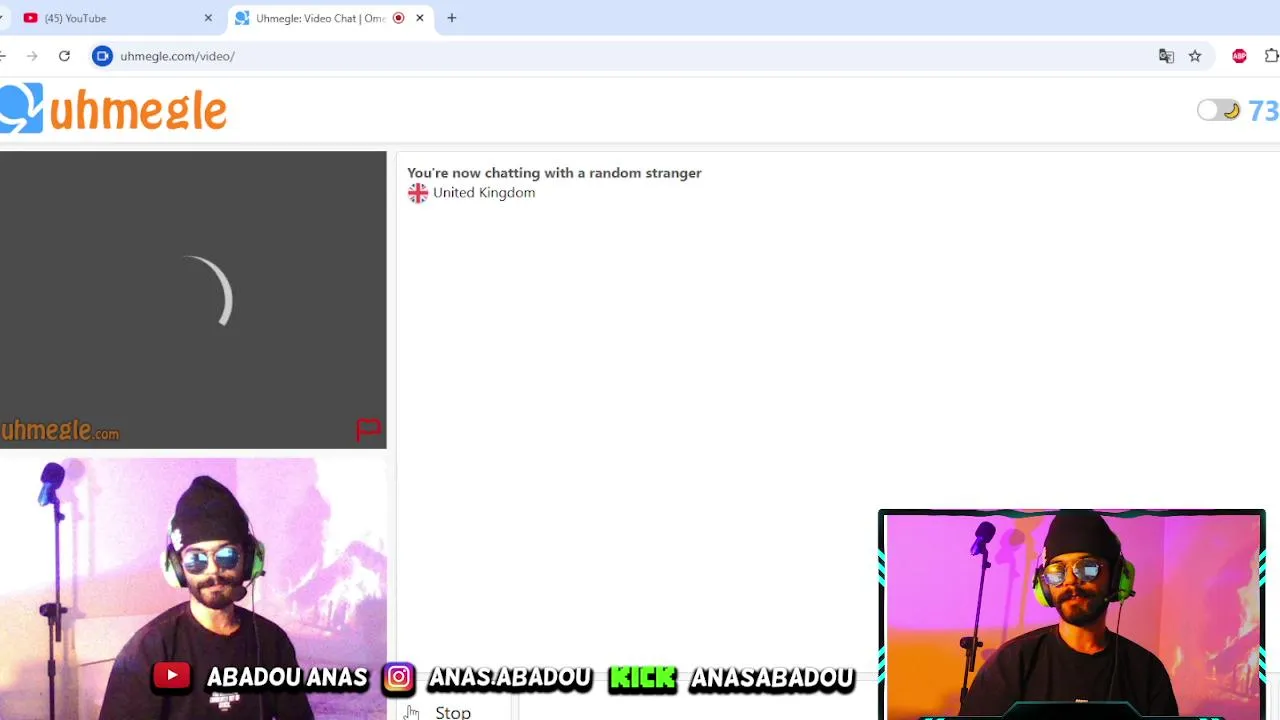The width and height of the screenshot is (1280, 720).
Task: Click the YouTube logo in overlay banner
Action: pyautogui.click(x=172, y=676)
